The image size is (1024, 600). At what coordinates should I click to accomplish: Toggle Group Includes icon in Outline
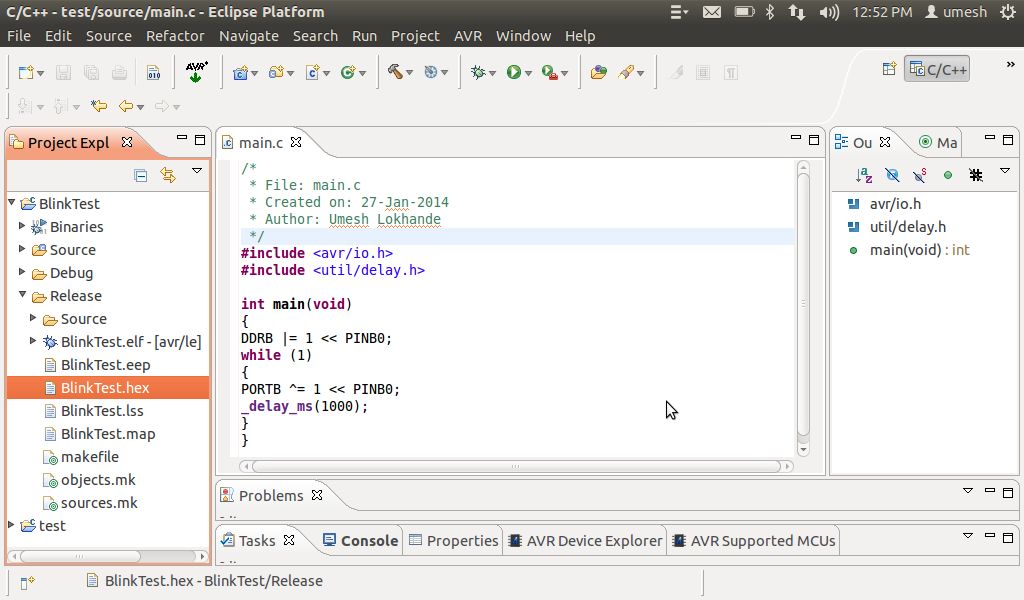click(x=976, y=175)
